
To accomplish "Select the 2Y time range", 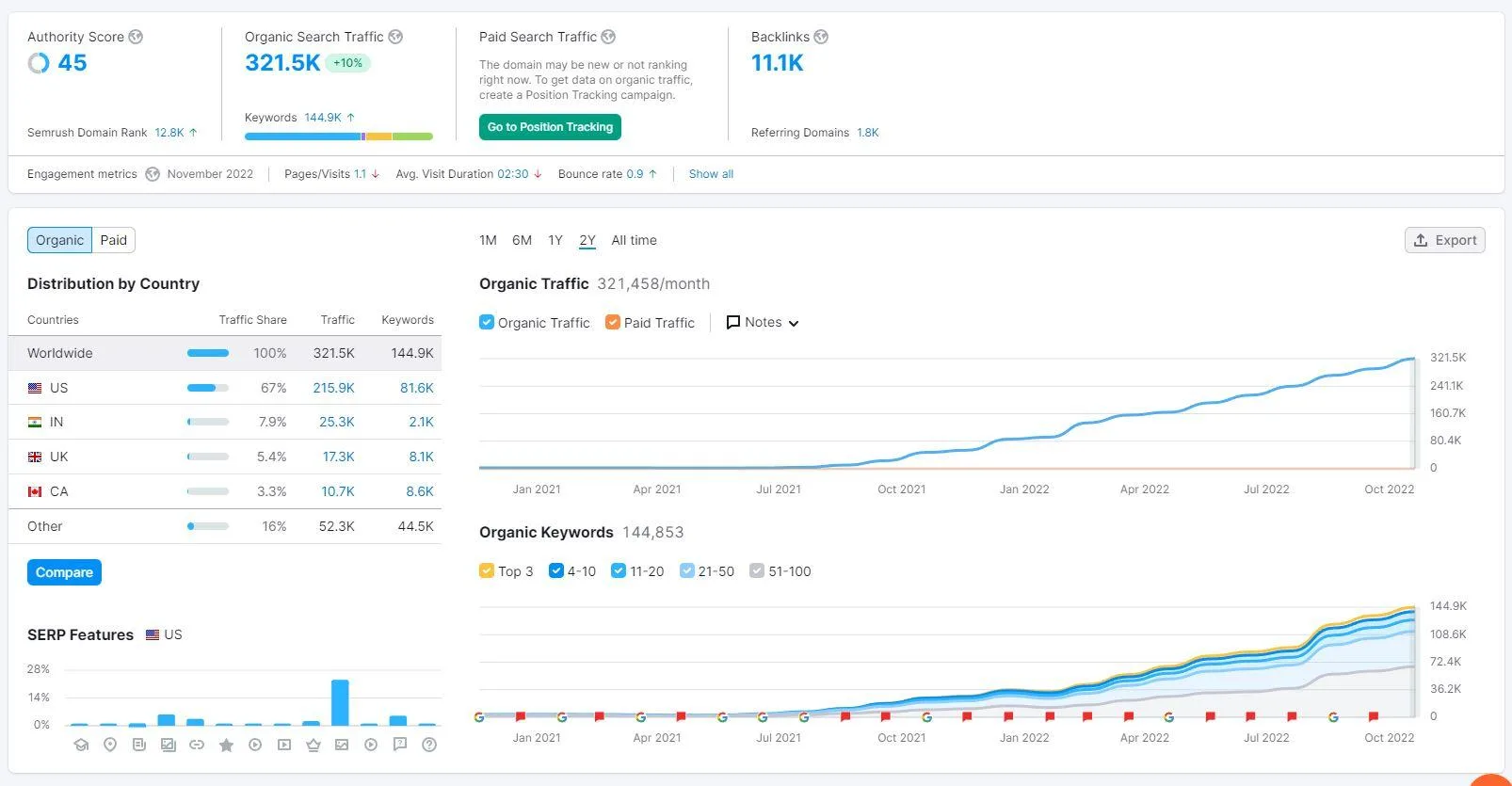I will [587, 240].
